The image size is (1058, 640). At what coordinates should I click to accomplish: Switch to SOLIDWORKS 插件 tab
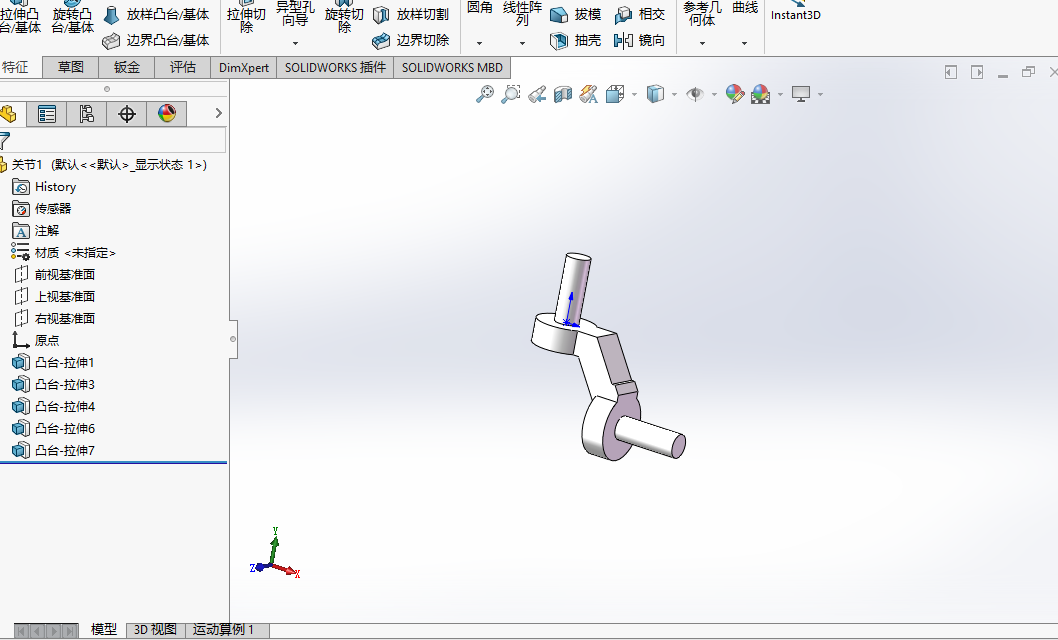[335, 67]
